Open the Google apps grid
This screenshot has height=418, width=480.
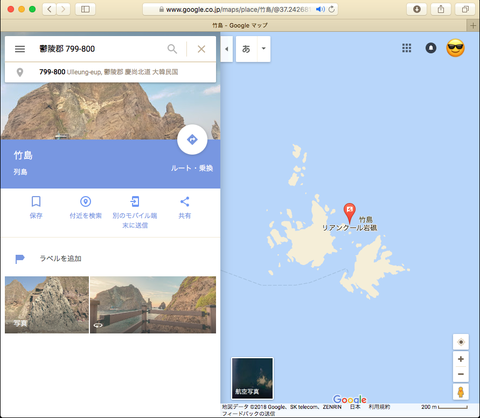click(x=406, y=48)
